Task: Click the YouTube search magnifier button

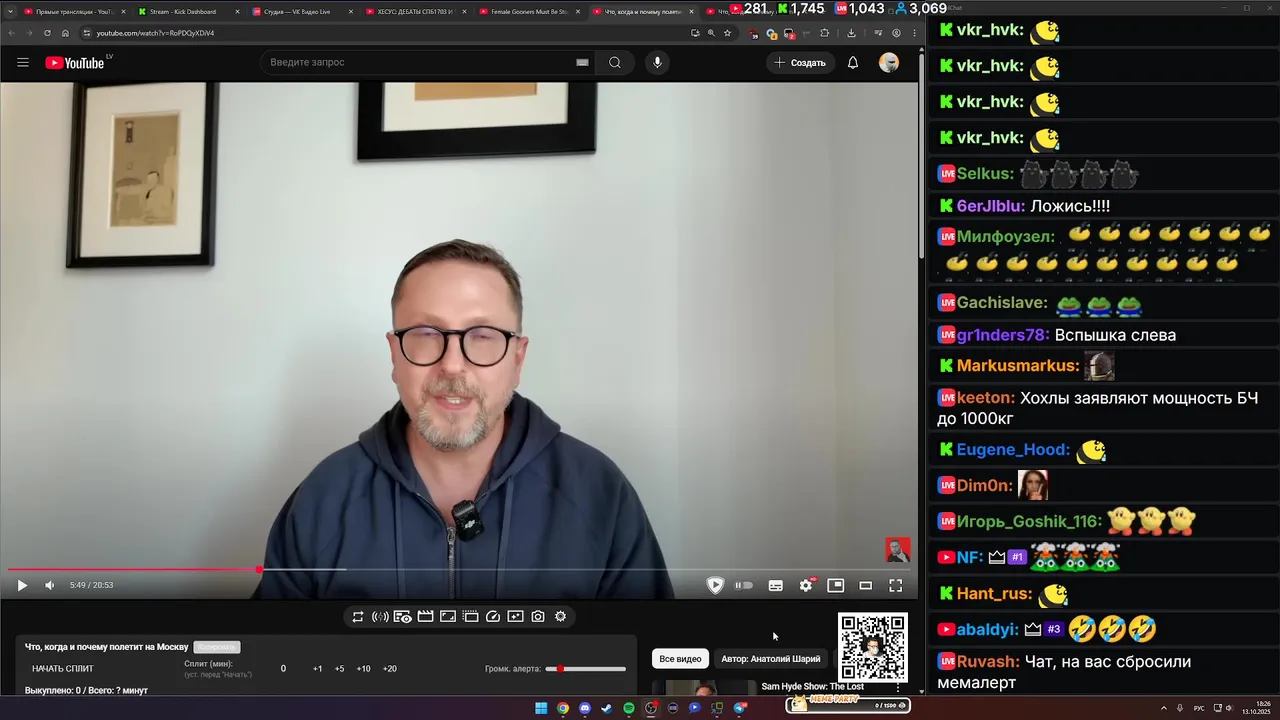Action: pyautogui.click(x=615, y=62)
